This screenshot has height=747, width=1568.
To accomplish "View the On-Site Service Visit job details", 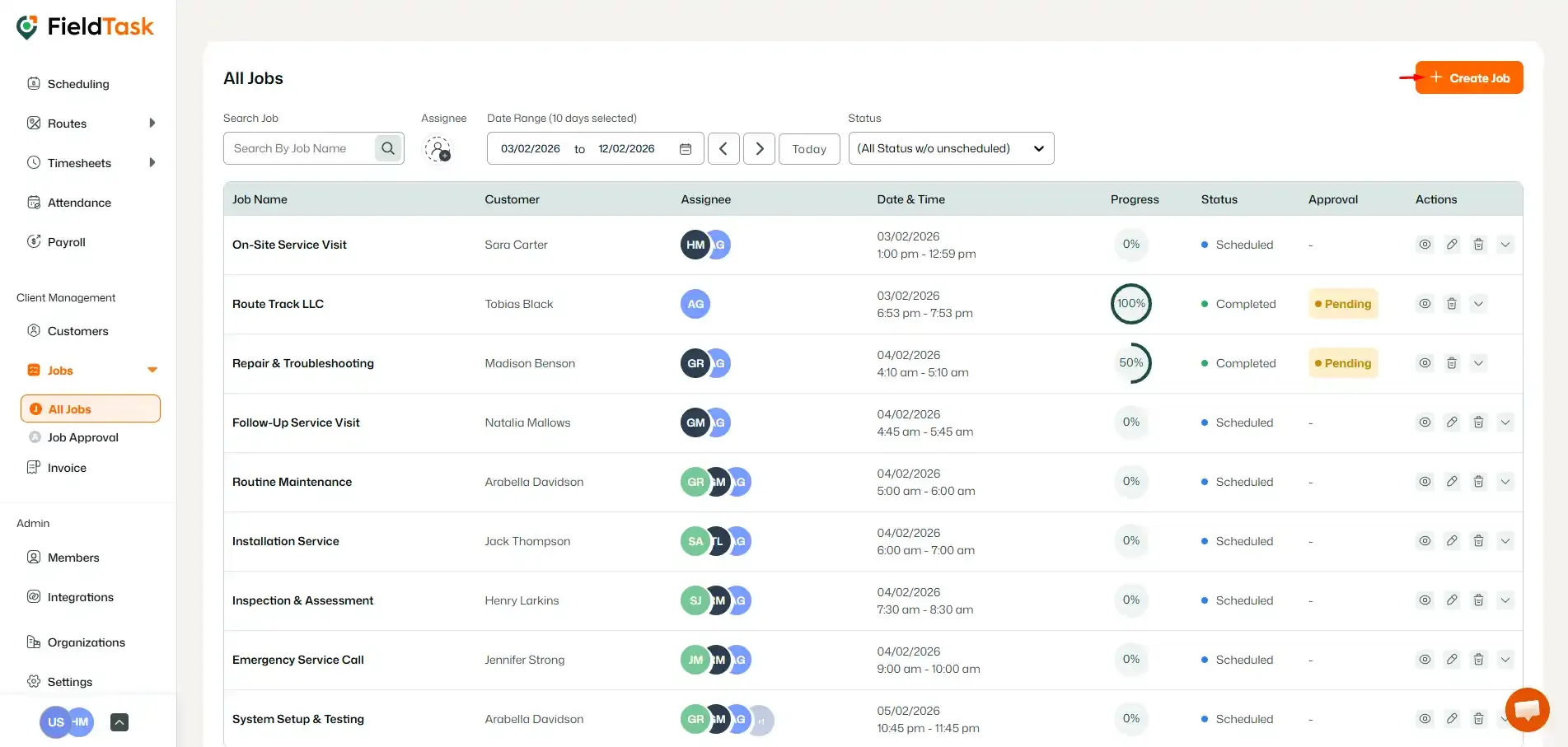I will (1425, 245).
